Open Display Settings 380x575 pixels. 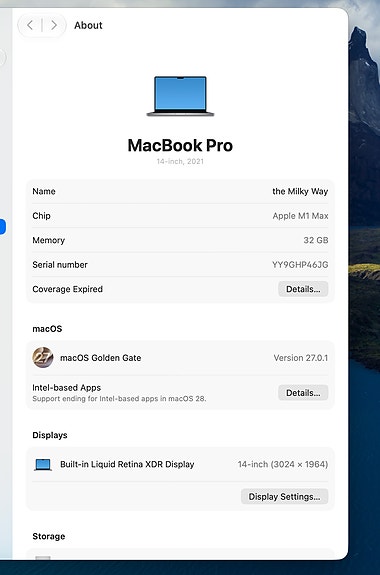coord(284,497)
